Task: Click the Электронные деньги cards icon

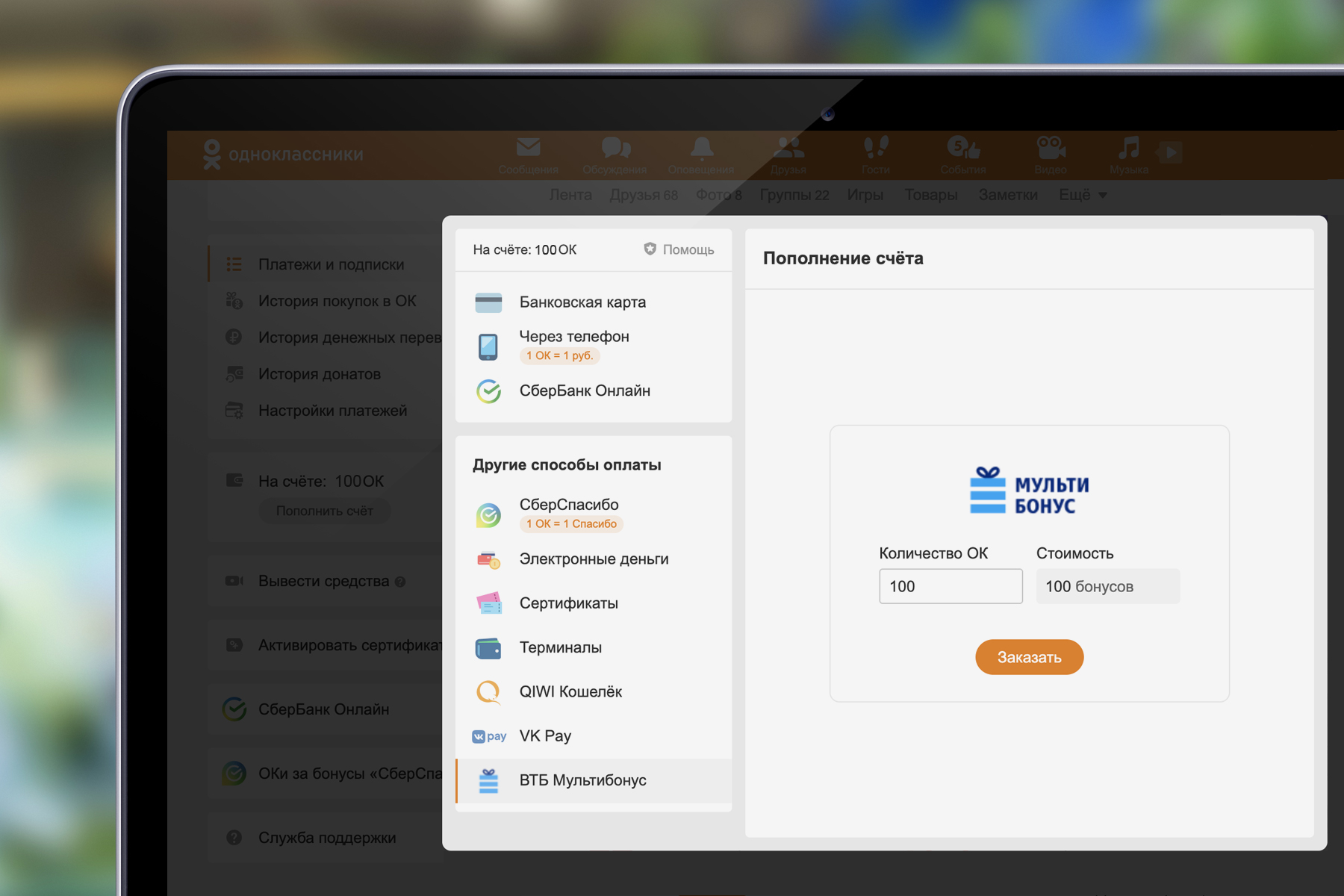Action: click(x=488, y=559)
